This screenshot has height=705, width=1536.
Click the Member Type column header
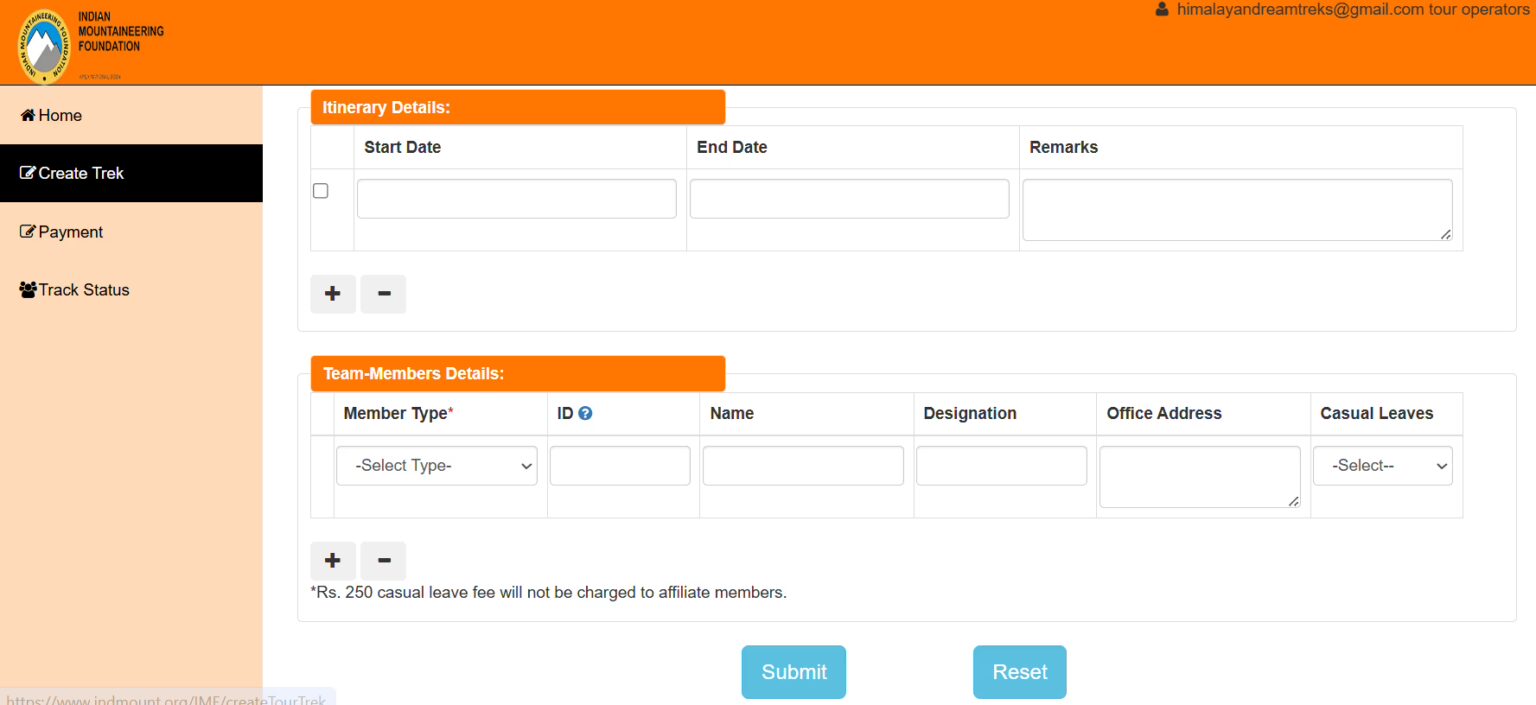coord(398,413)
